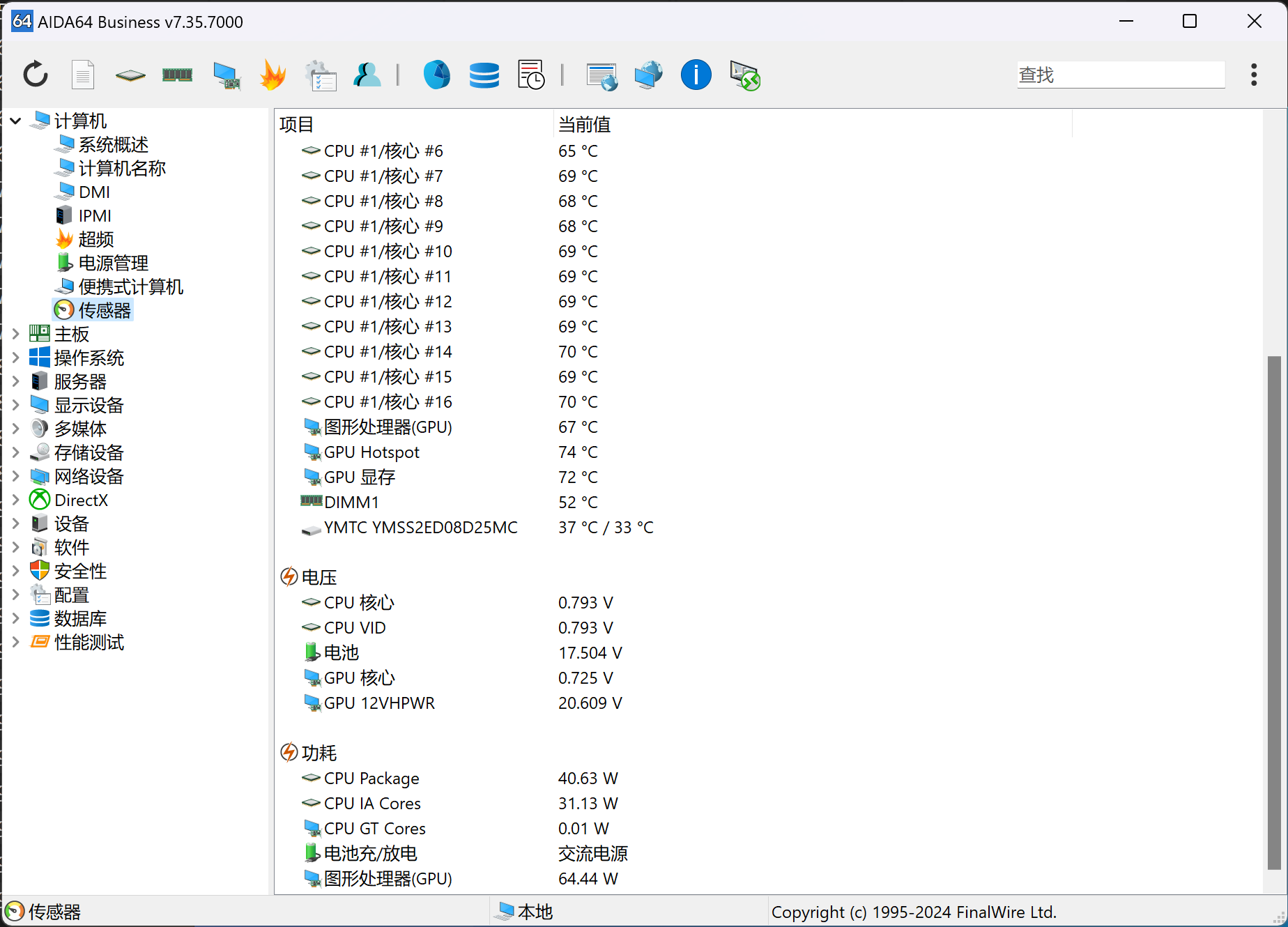1288x927 pixels.
Task: Click the remote connection green X icon
Action: (x=745, y=75)
